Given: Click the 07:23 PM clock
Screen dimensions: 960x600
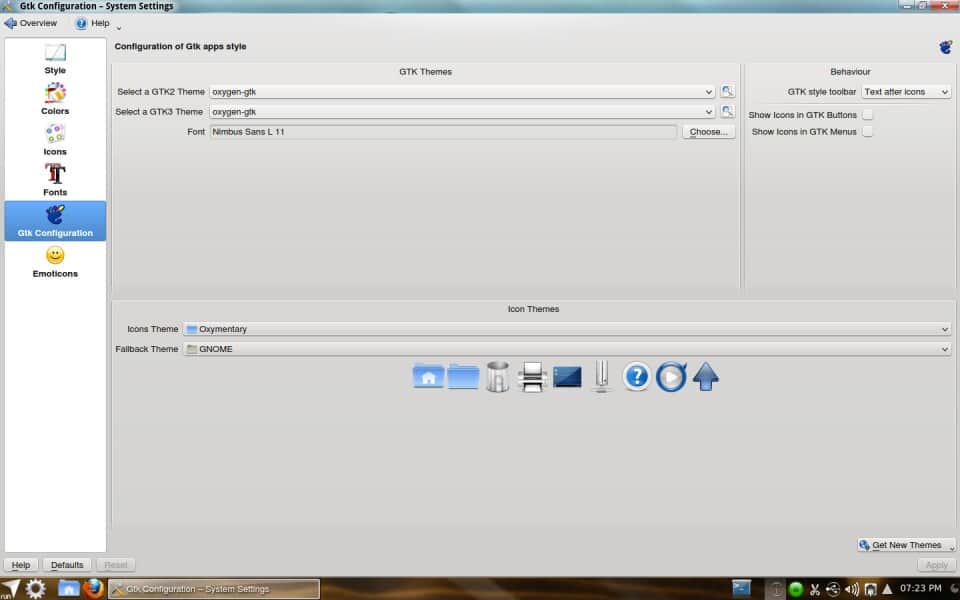Looking at the screenshot, I should tap(920, 588).
